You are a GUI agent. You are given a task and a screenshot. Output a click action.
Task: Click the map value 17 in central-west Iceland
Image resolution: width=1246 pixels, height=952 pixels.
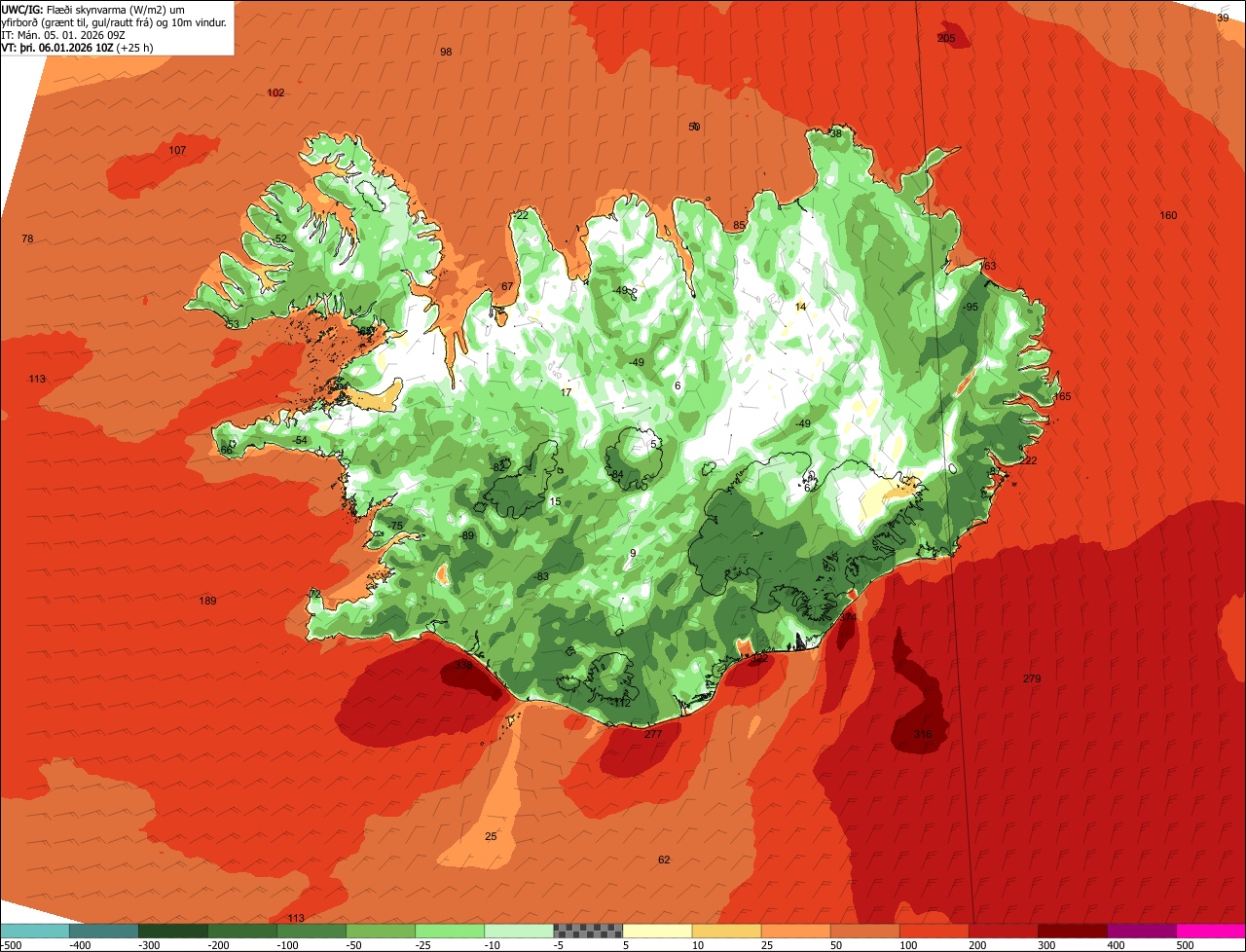[566, 392]
